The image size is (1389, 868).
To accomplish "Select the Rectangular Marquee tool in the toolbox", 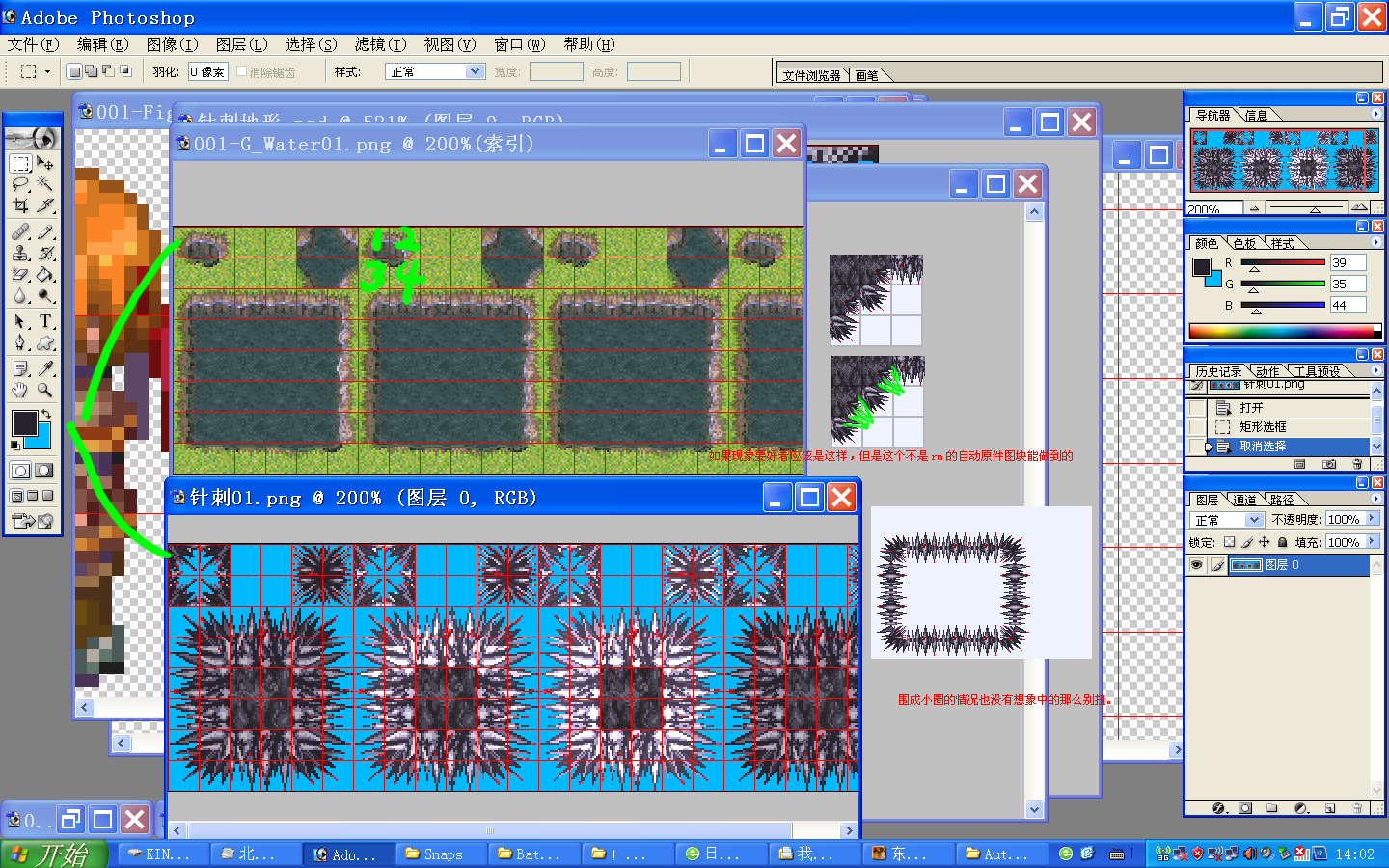I will point(20,163).
